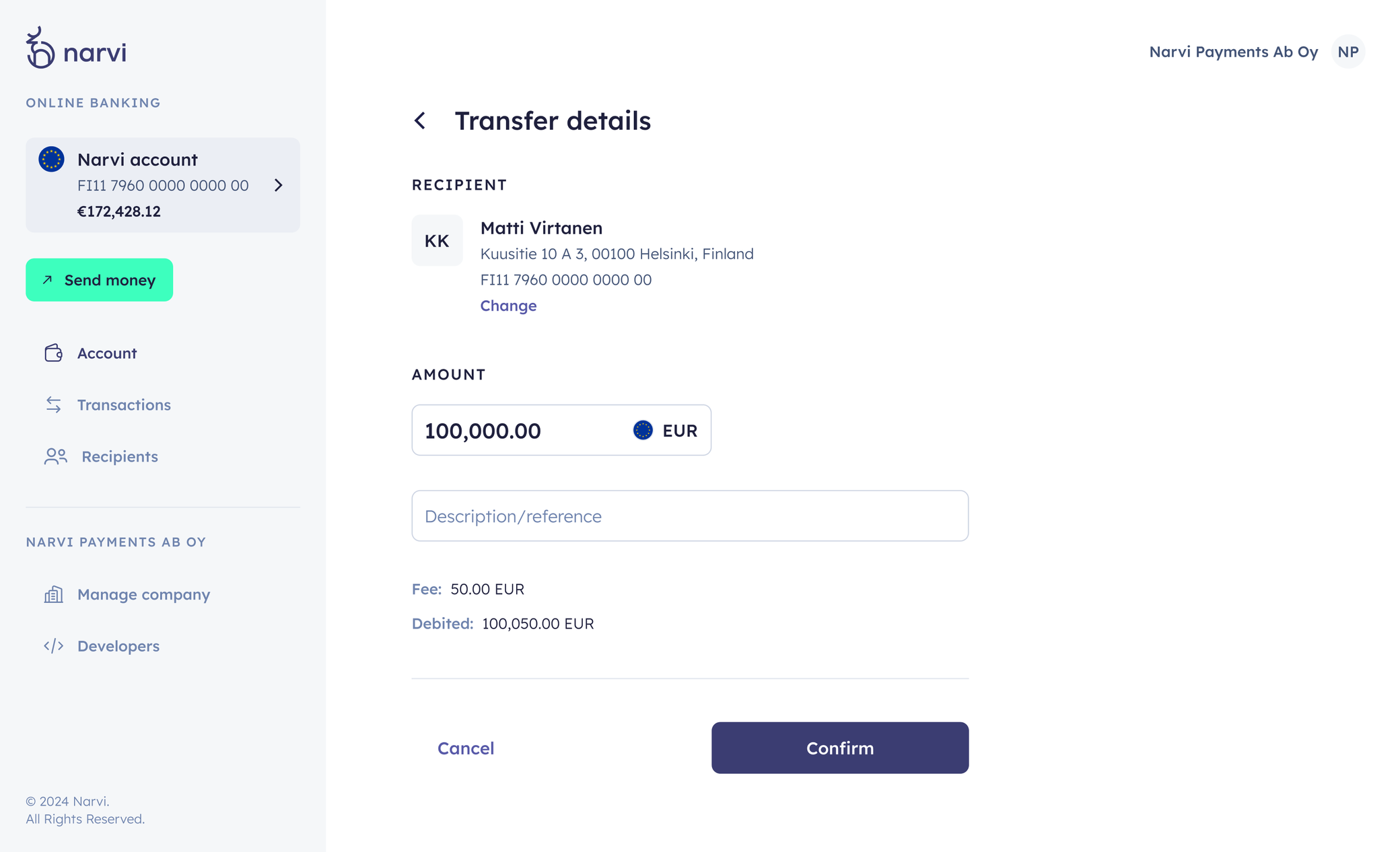
Task: Go back using the left arrow icon
Action: [420, 121]
